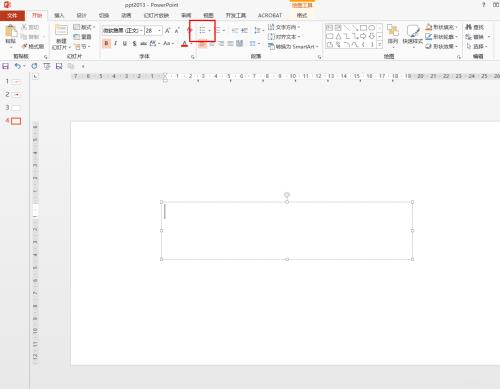Click the Save icon in the quick access bar
This screenshot has width=500, height=389.
click(5, 66)
